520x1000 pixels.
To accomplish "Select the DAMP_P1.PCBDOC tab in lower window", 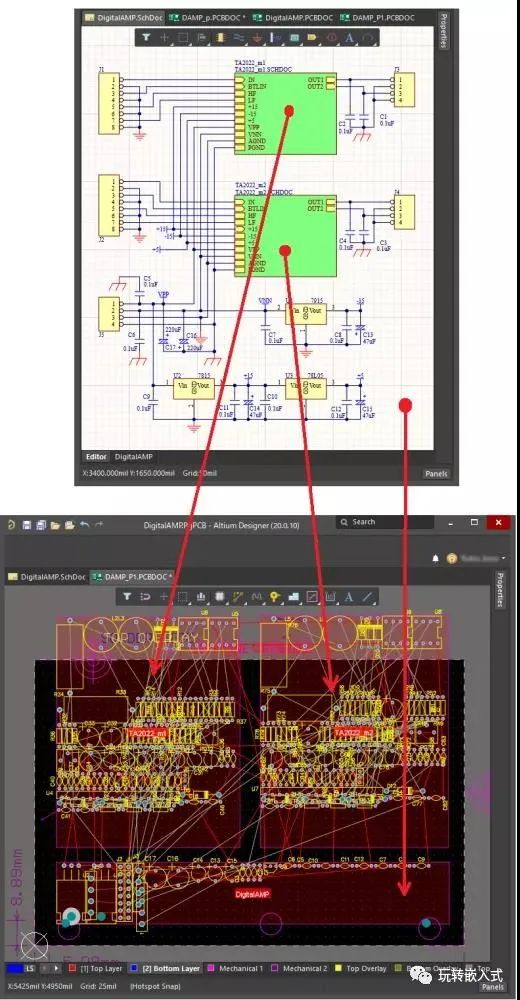I will (x=131, y=577).
